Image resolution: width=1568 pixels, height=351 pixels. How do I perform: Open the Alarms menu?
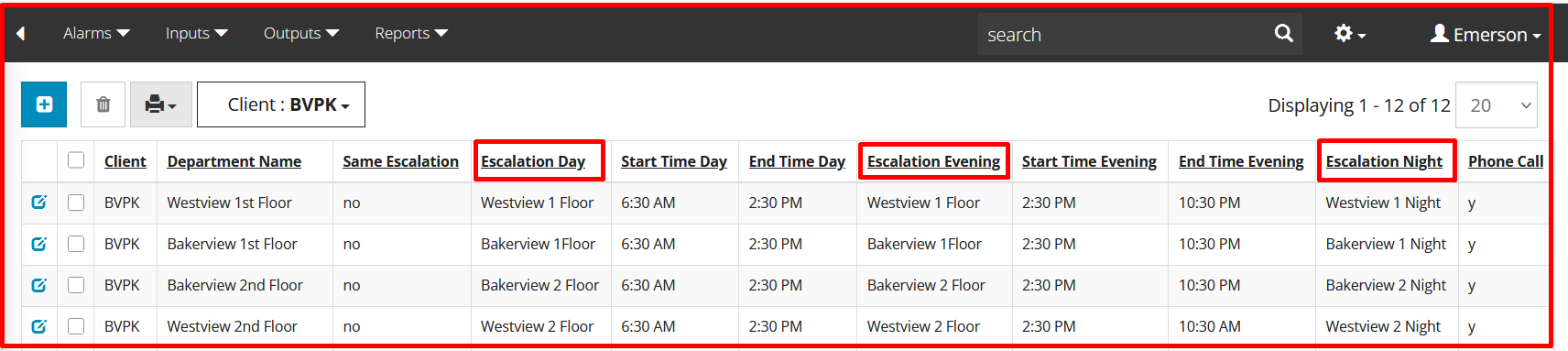96,33
